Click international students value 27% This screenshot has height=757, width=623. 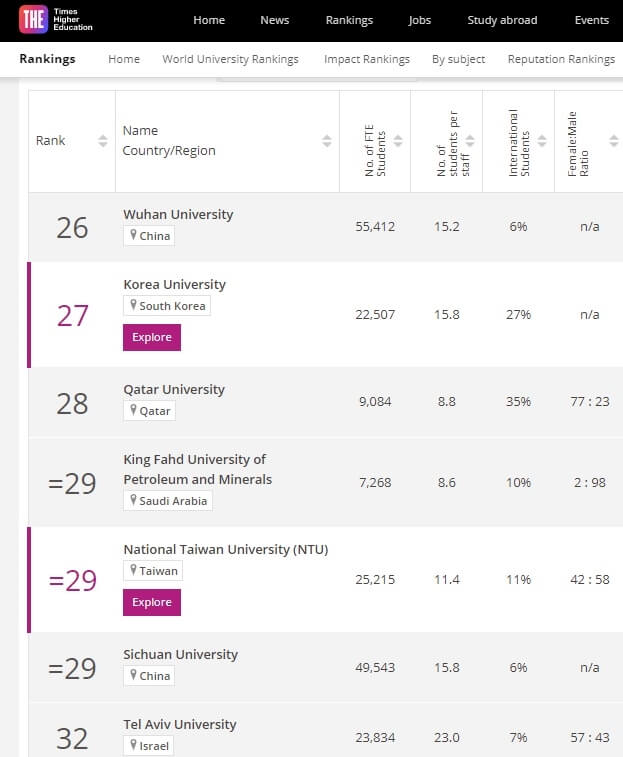518,314
